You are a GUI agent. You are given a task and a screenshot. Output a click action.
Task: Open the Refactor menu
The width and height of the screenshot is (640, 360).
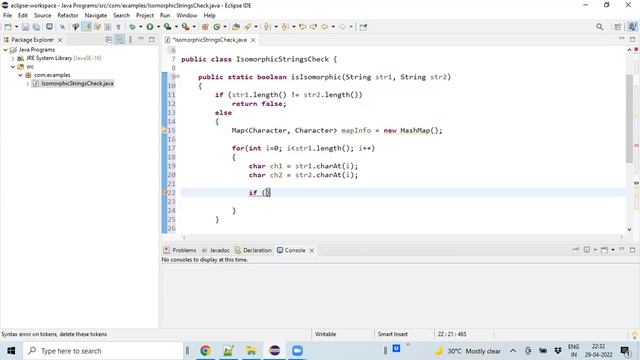click(68, 16)
